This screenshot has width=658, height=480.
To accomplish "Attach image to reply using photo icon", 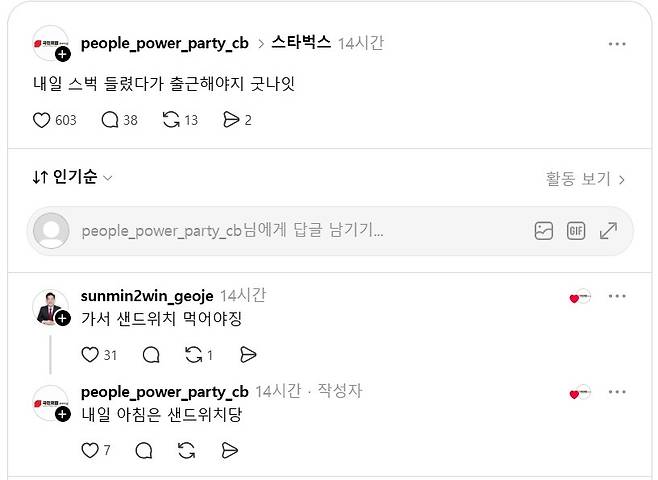I will click(543, 231).
